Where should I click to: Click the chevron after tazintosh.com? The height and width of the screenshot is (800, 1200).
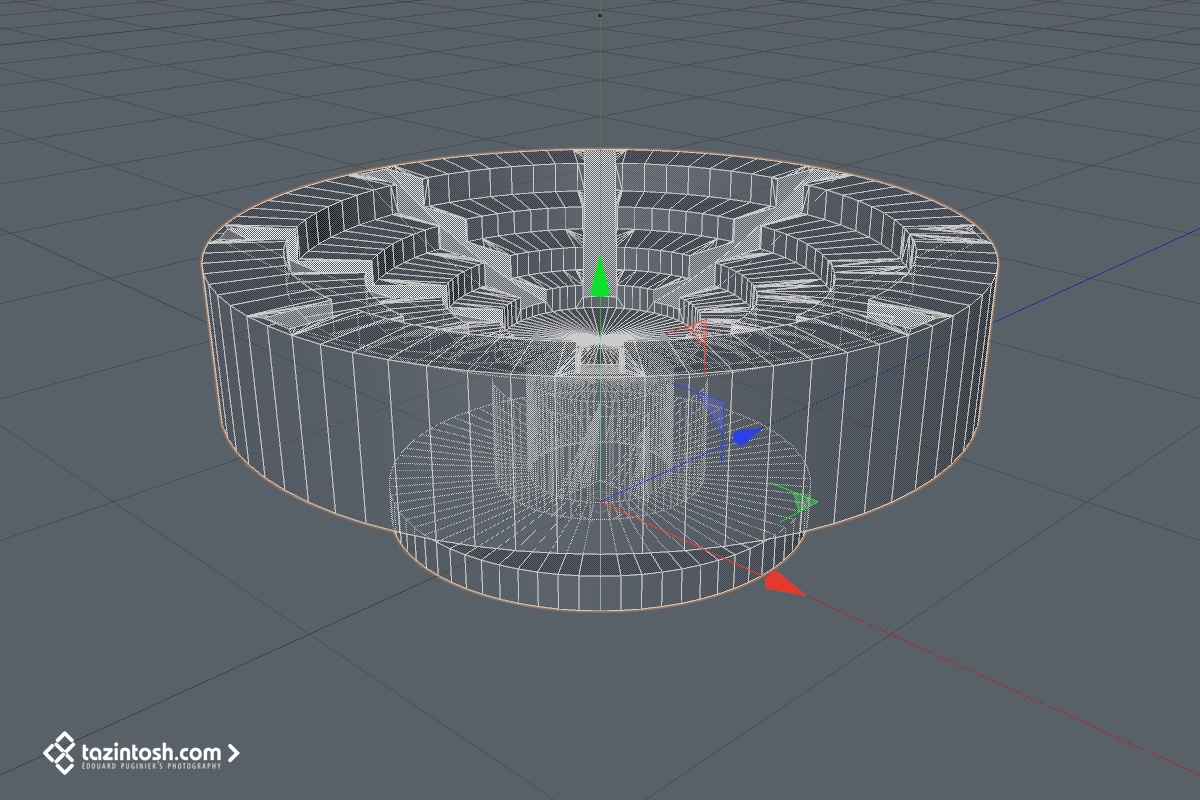pyautogui.click(x=234, y=751)
